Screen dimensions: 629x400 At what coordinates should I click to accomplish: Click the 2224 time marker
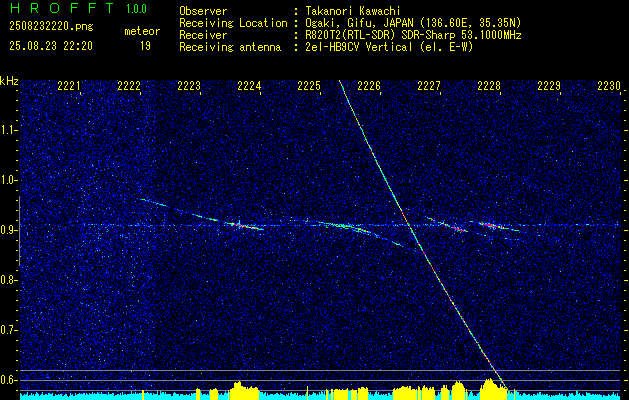249,86
